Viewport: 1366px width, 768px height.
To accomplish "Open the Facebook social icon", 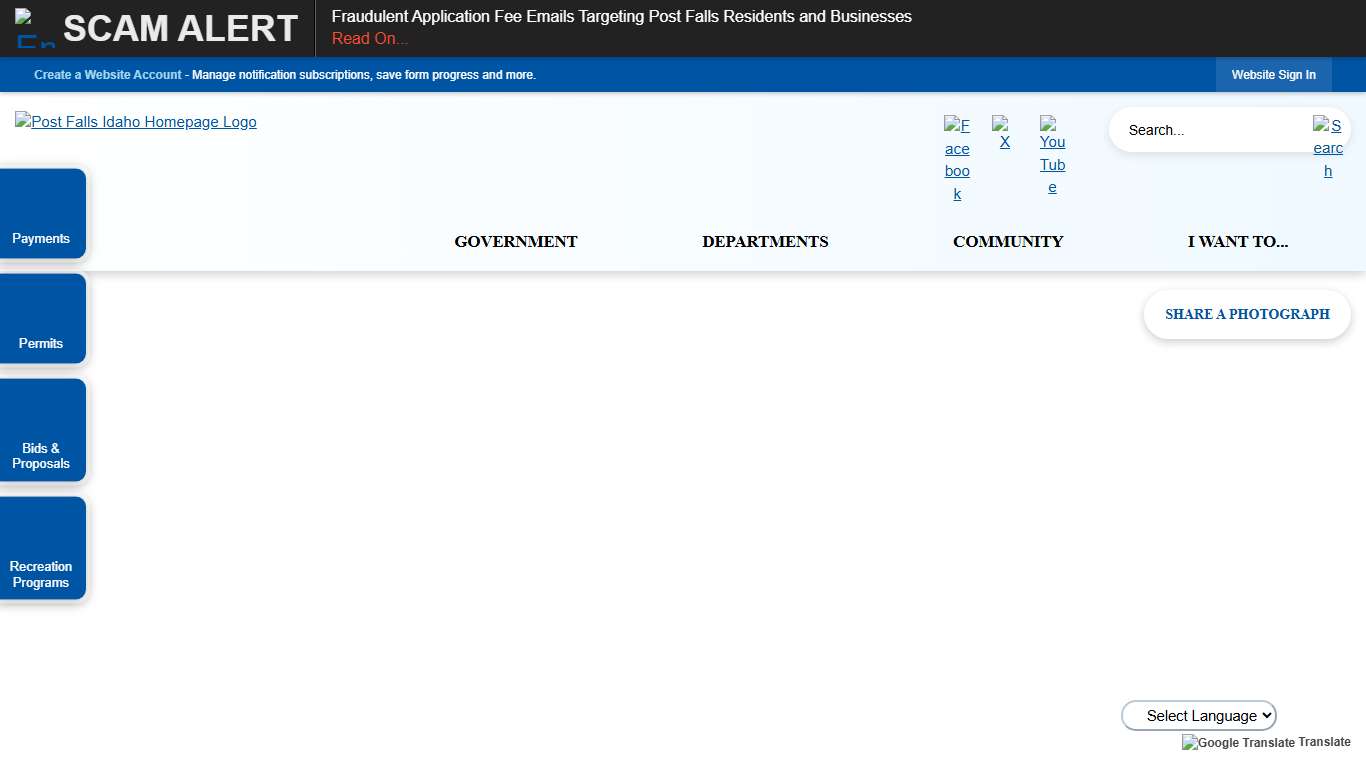I will click(957, 159).
